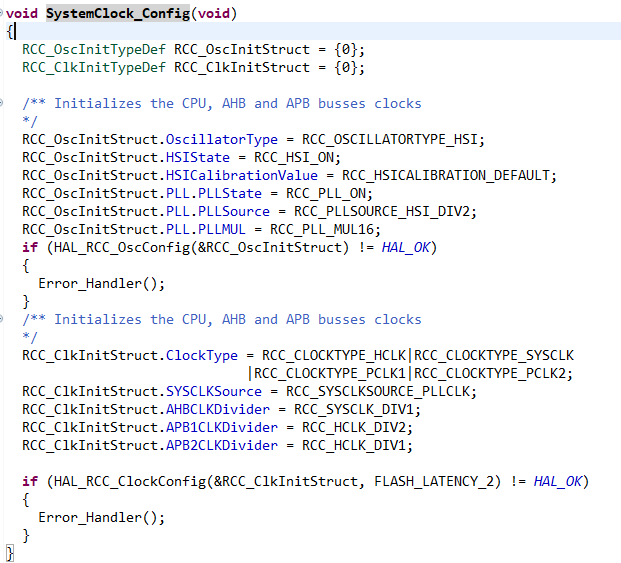This screenshot has width=621, height=563.
Task: Select the ClockType field
Action: click(202, 356)
